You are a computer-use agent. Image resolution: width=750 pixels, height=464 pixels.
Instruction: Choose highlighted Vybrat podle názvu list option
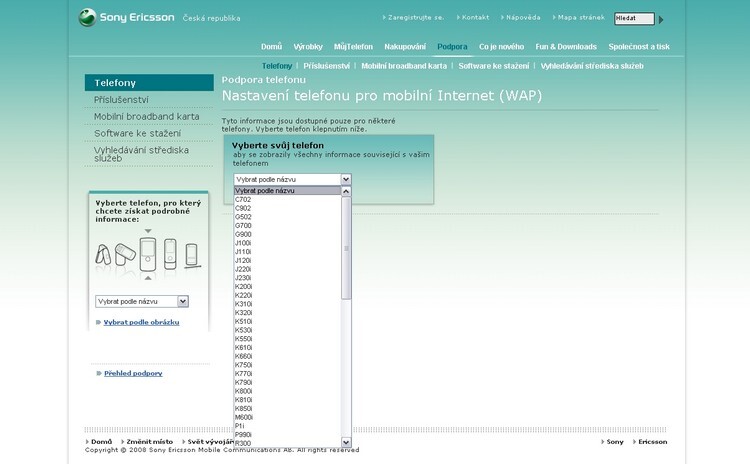tap(287, 191)
